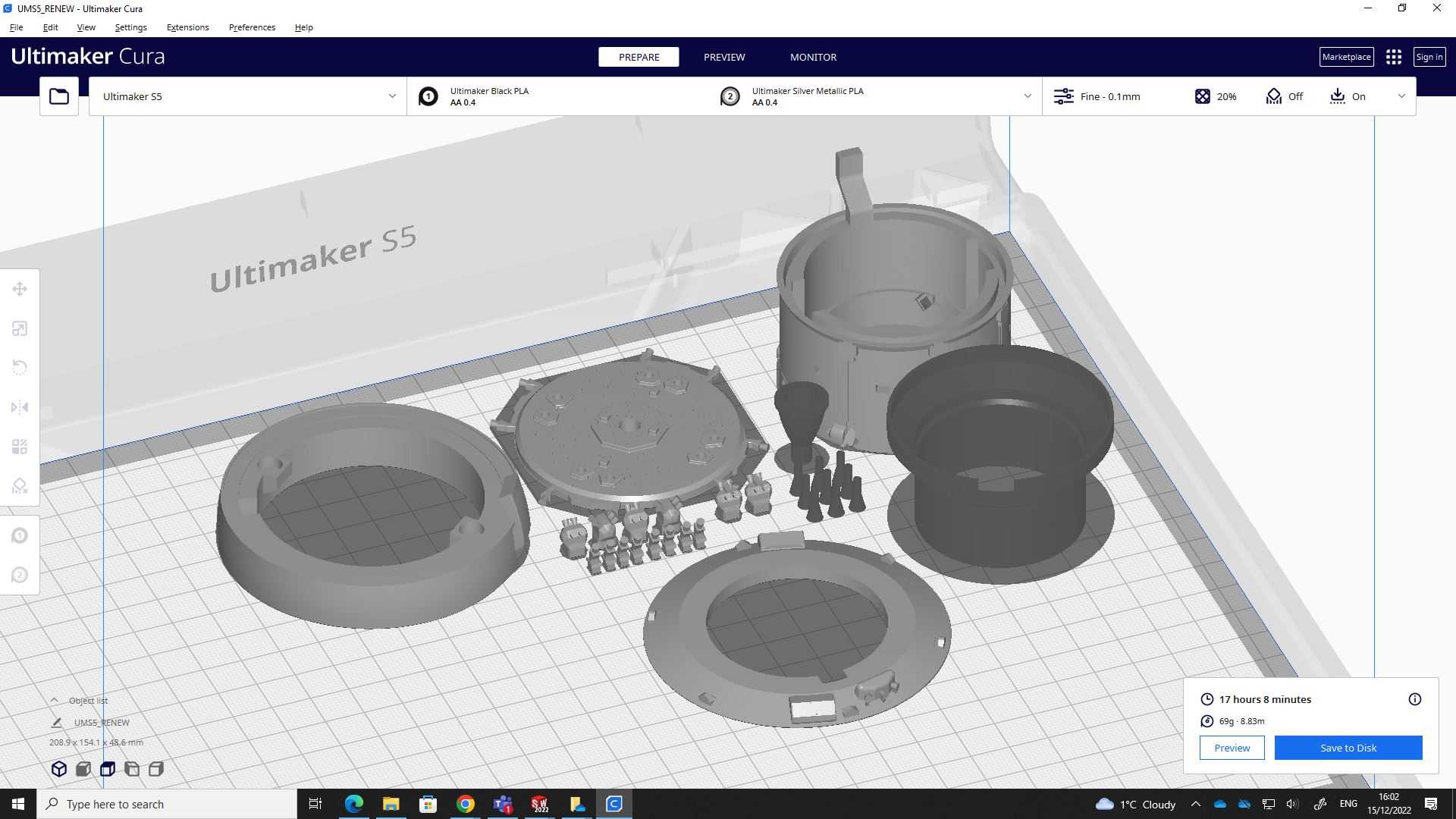
Task: Open the Ultimaker apps grid icon
Action: [1394, 57]
